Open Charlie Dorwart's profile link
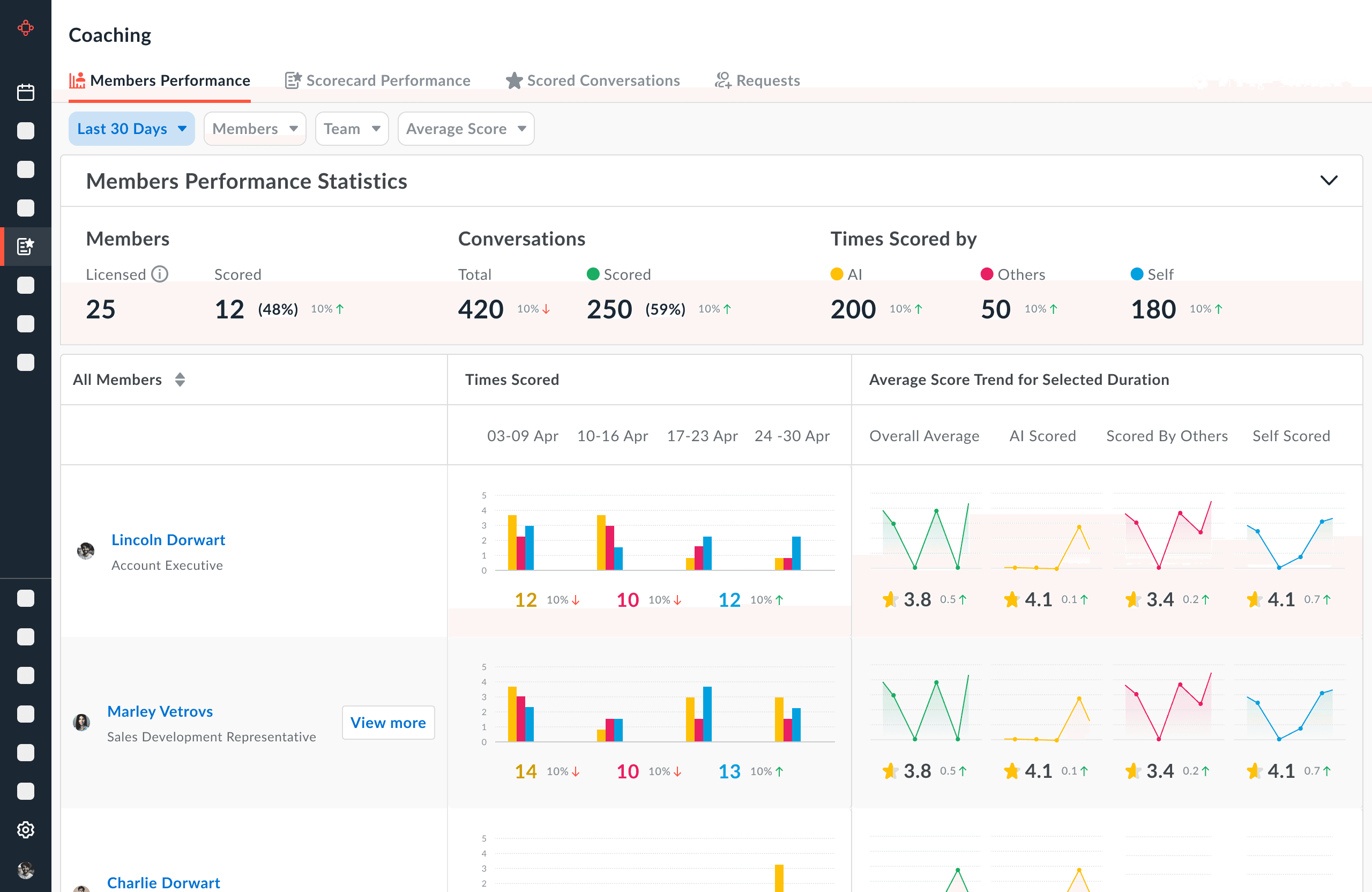Image resolution: width=1372 pixels, height=892 pixels. [x=163, y=882]
